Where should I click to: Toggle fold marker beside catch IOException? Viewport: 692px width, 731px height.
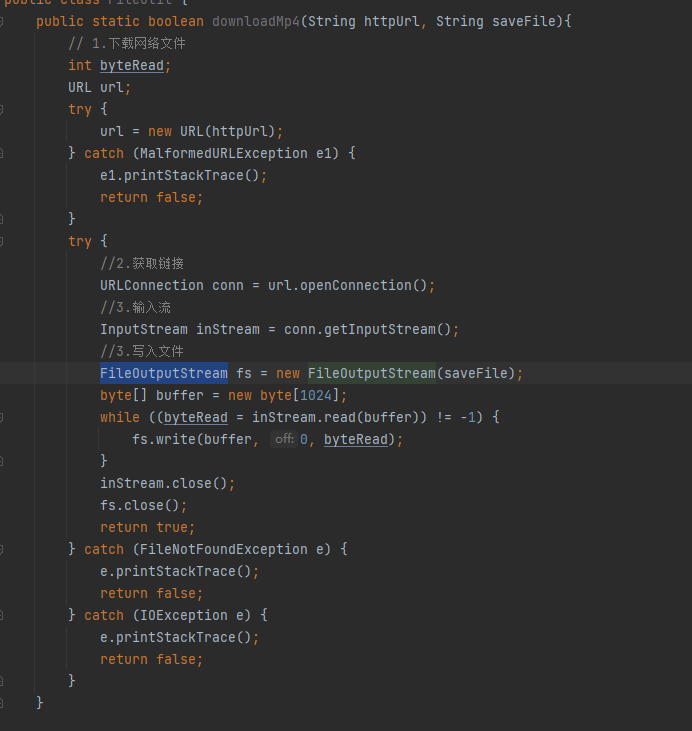1,615
